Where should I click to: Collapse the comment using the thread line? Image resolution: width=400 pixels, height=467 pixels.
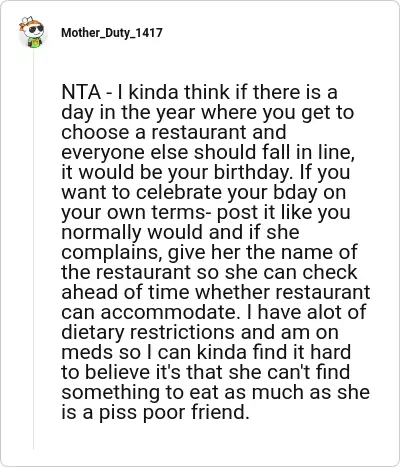coord(33,250)
